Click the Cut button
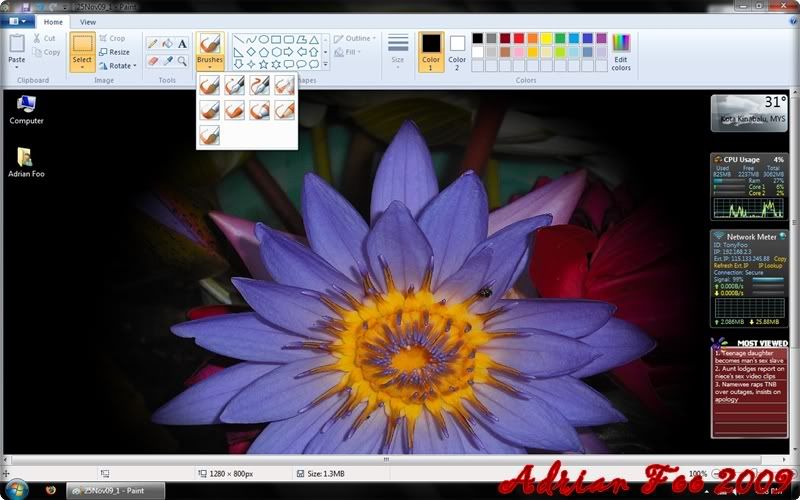Image resolution: width=800 pixels, height=500 pixels. pos(44,38)
